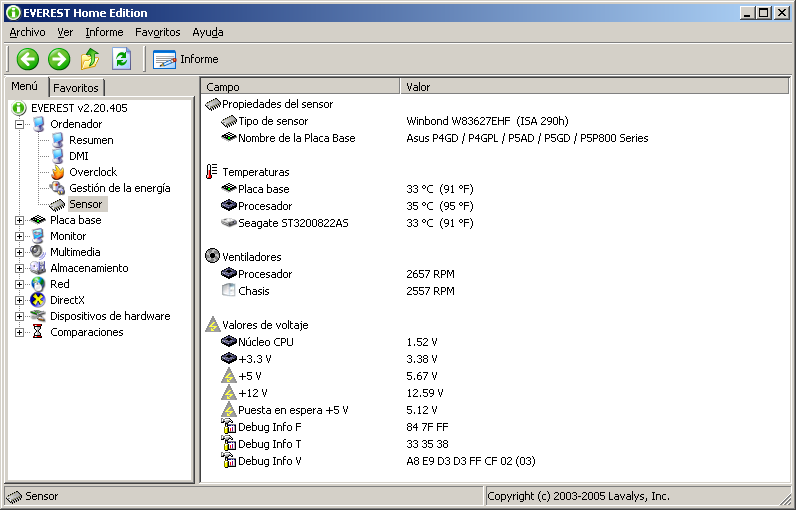
Task: Expand the Dispositivos de hardware node
Action: tap(19, 316)
